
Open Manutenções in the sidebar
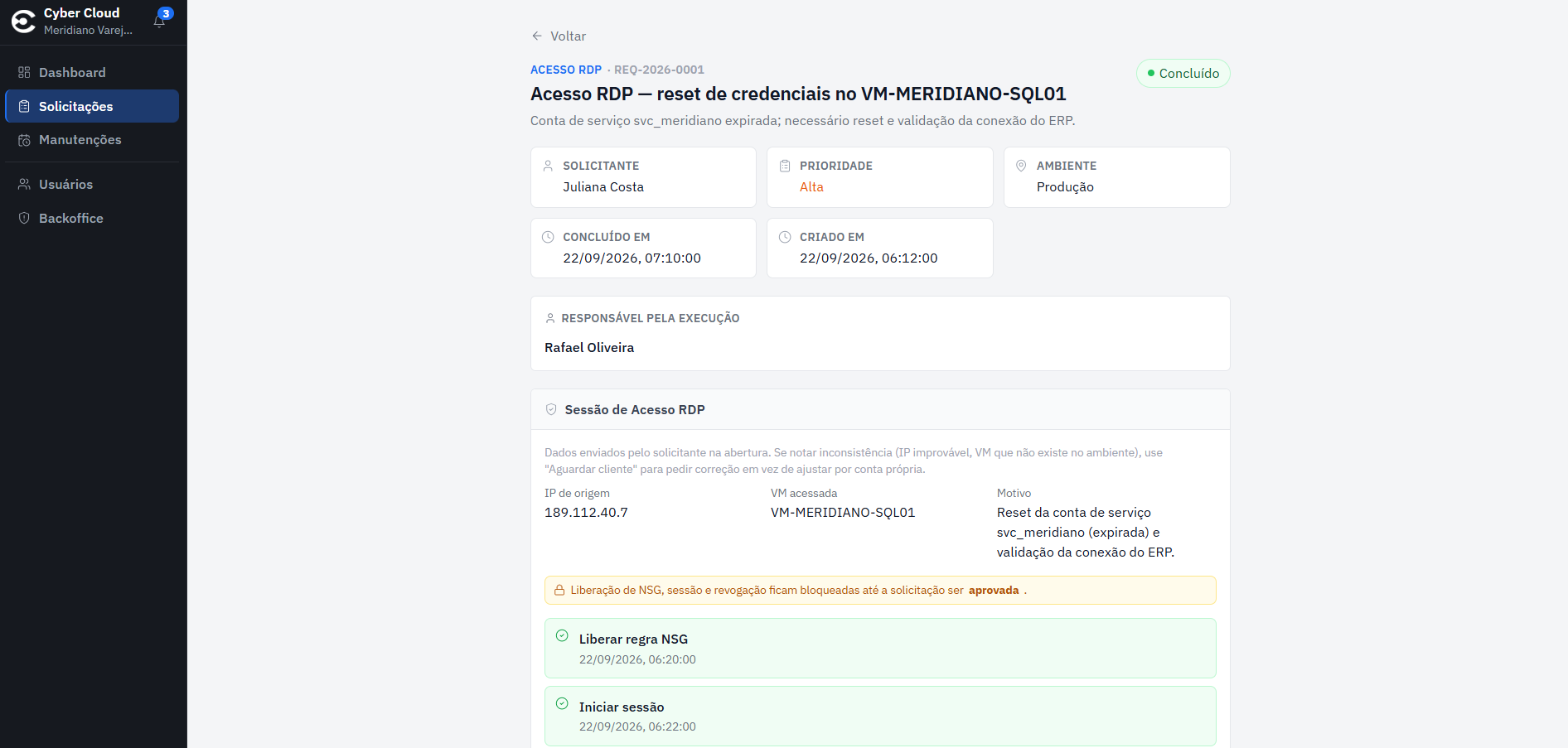[92, 140]
